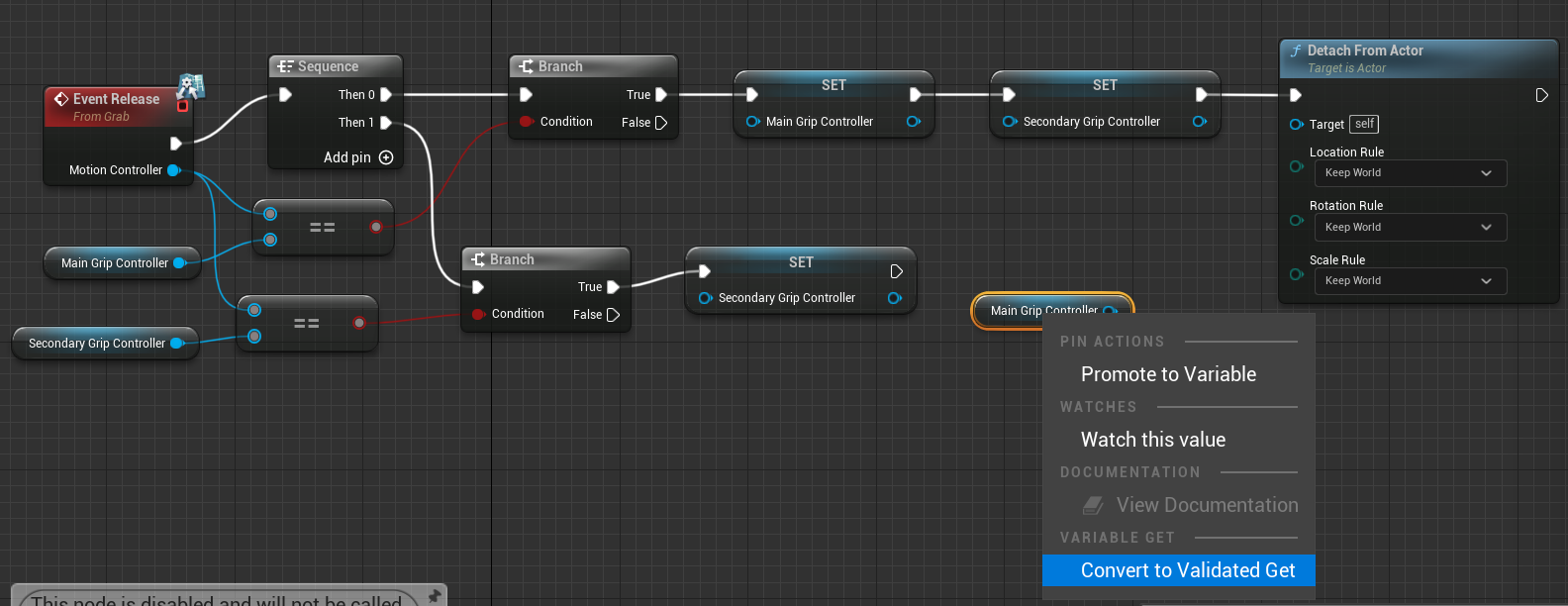Click lower Branch input execution pin
1568x606 pixels.
coord(477,287)
